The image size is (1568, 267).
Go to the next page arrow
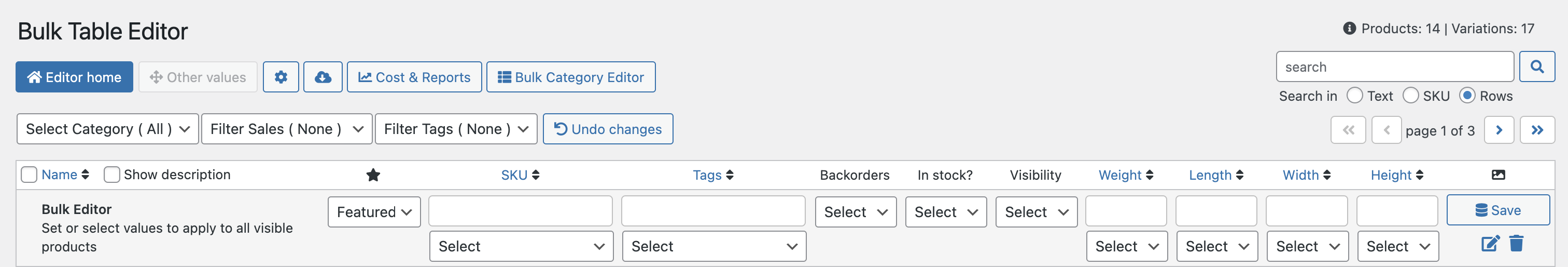[1499, 130]
